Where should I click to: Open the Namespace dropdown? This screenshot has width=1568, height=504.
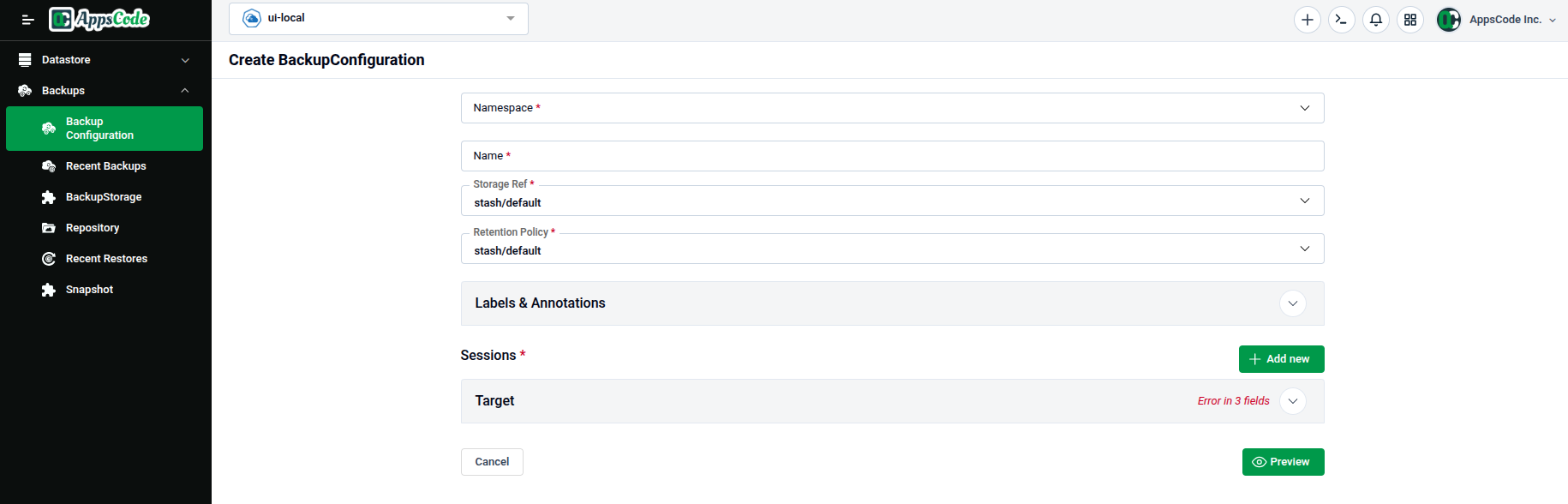pos(893,108)
